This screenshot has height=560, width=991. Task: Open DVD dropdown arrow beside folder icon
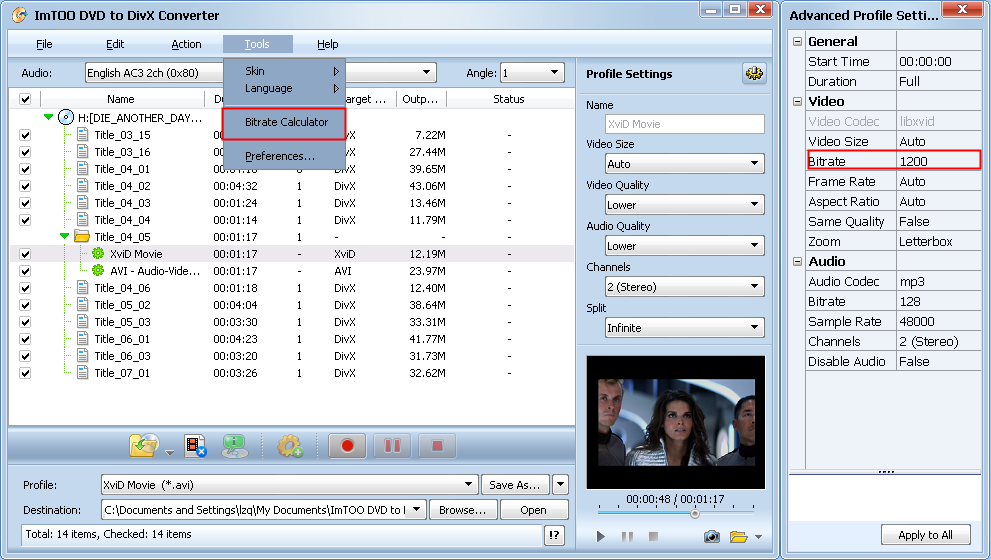169,452
